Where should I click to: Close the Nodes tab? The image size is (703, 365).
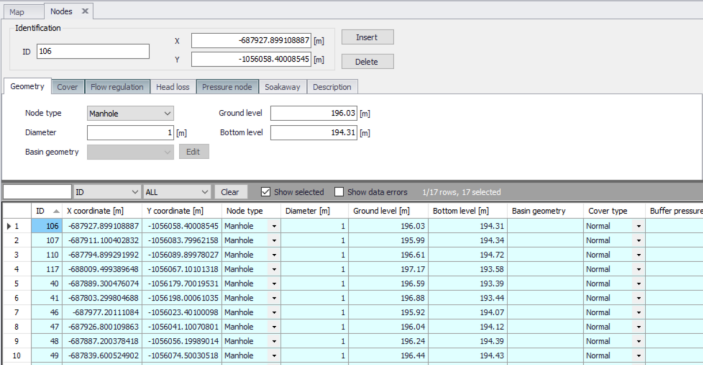[x=85, y=11]
